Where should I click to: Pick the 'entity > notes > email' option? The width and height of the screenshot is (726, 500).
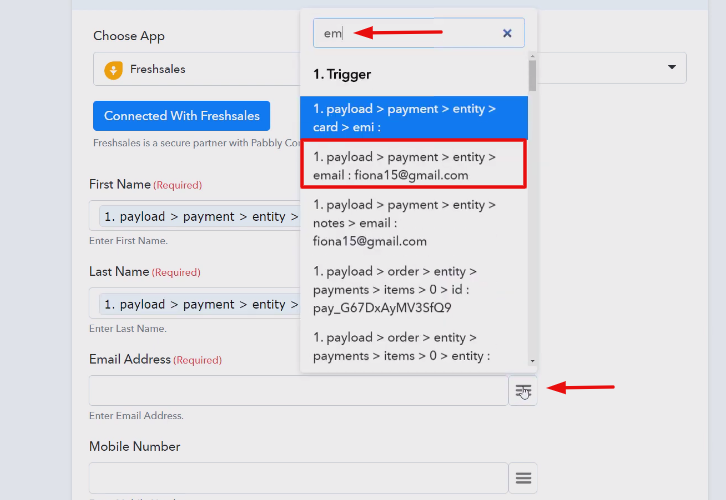click(x=414, y=223)
